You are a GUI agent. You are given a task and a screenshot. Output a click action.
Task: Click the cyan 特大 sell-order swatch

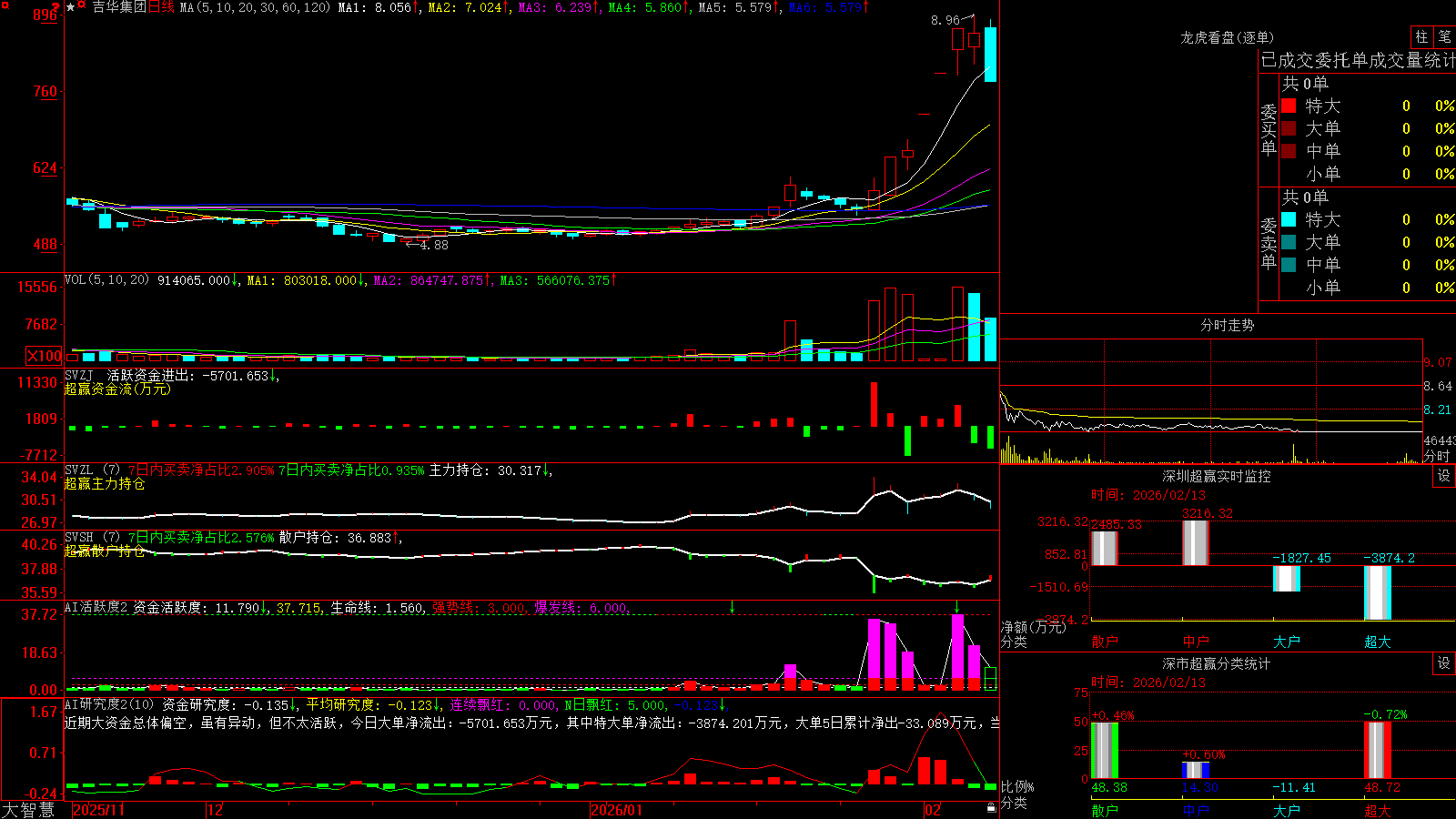click(x=1289, y=219)
